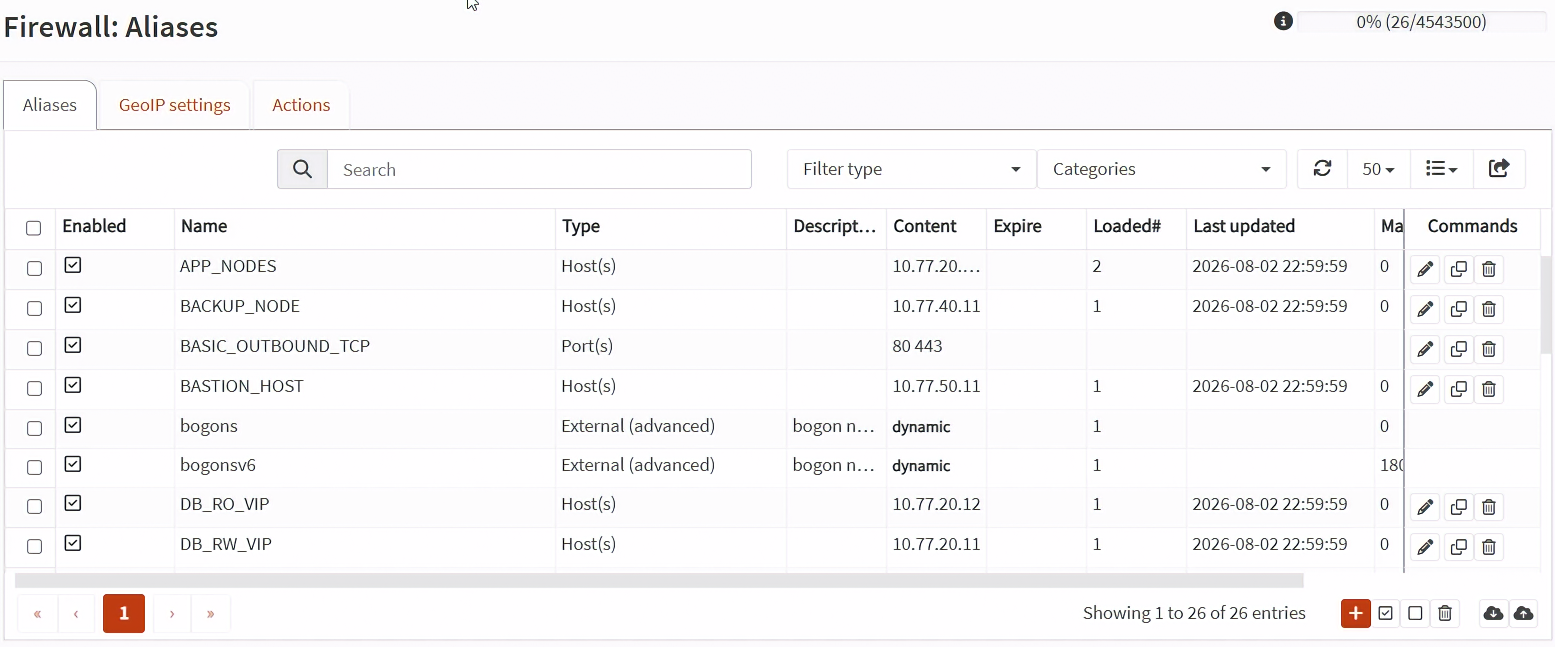Delete the BACKUP_NODE alias
The height and width of the screenshot is (647, 1555).
point(1489,309)
